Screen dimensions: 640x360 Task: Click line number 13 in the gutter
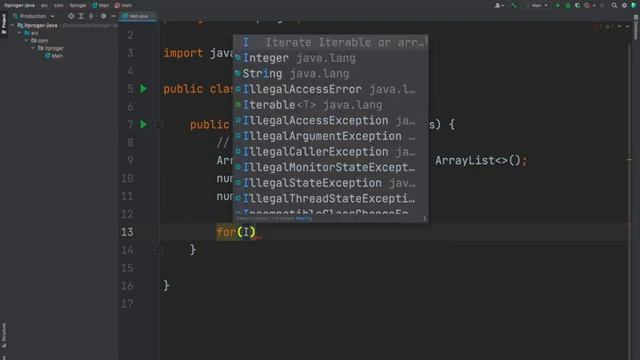127,232
